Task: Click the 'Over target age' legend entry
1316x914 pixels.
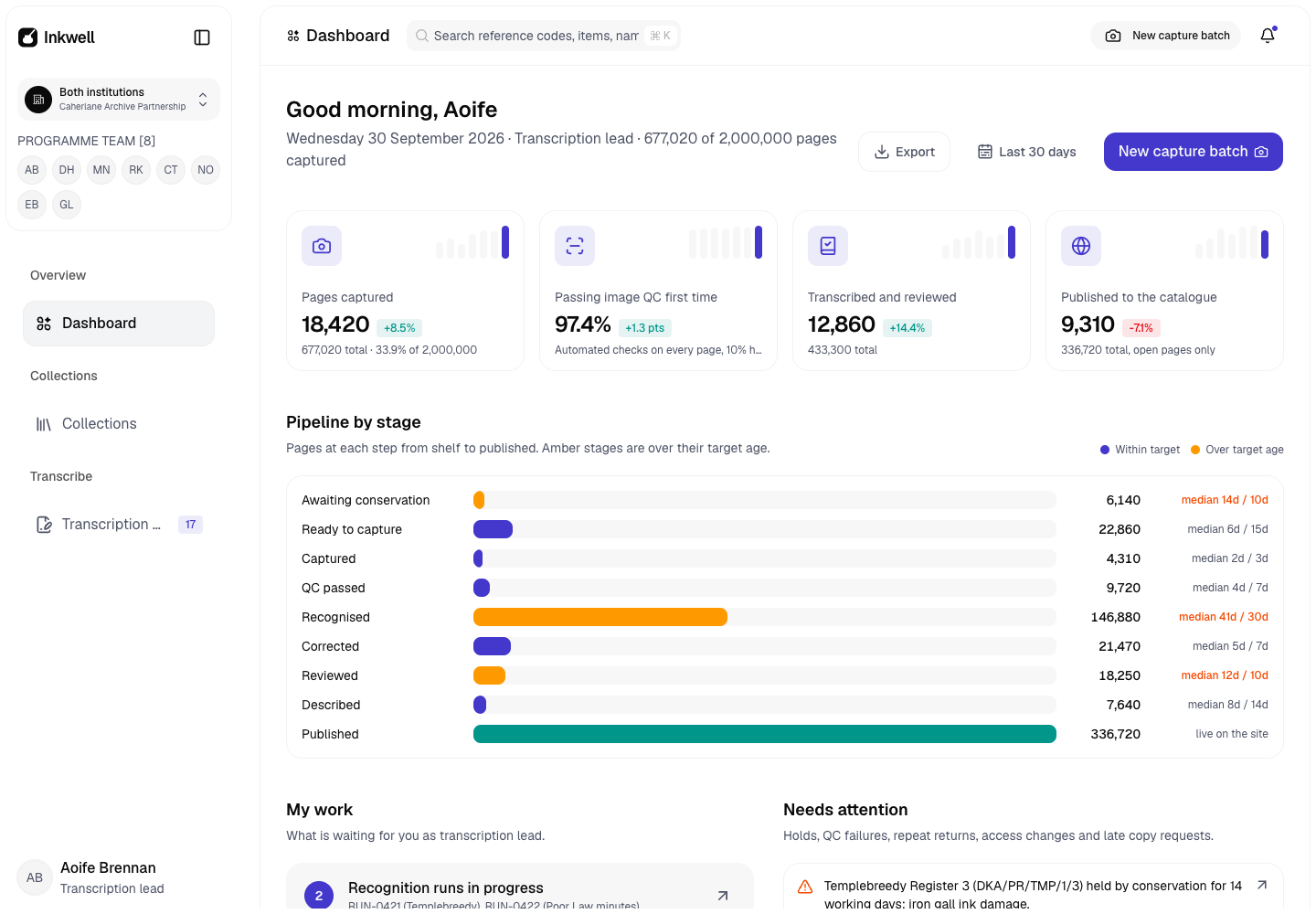Action: point(1237,450)
